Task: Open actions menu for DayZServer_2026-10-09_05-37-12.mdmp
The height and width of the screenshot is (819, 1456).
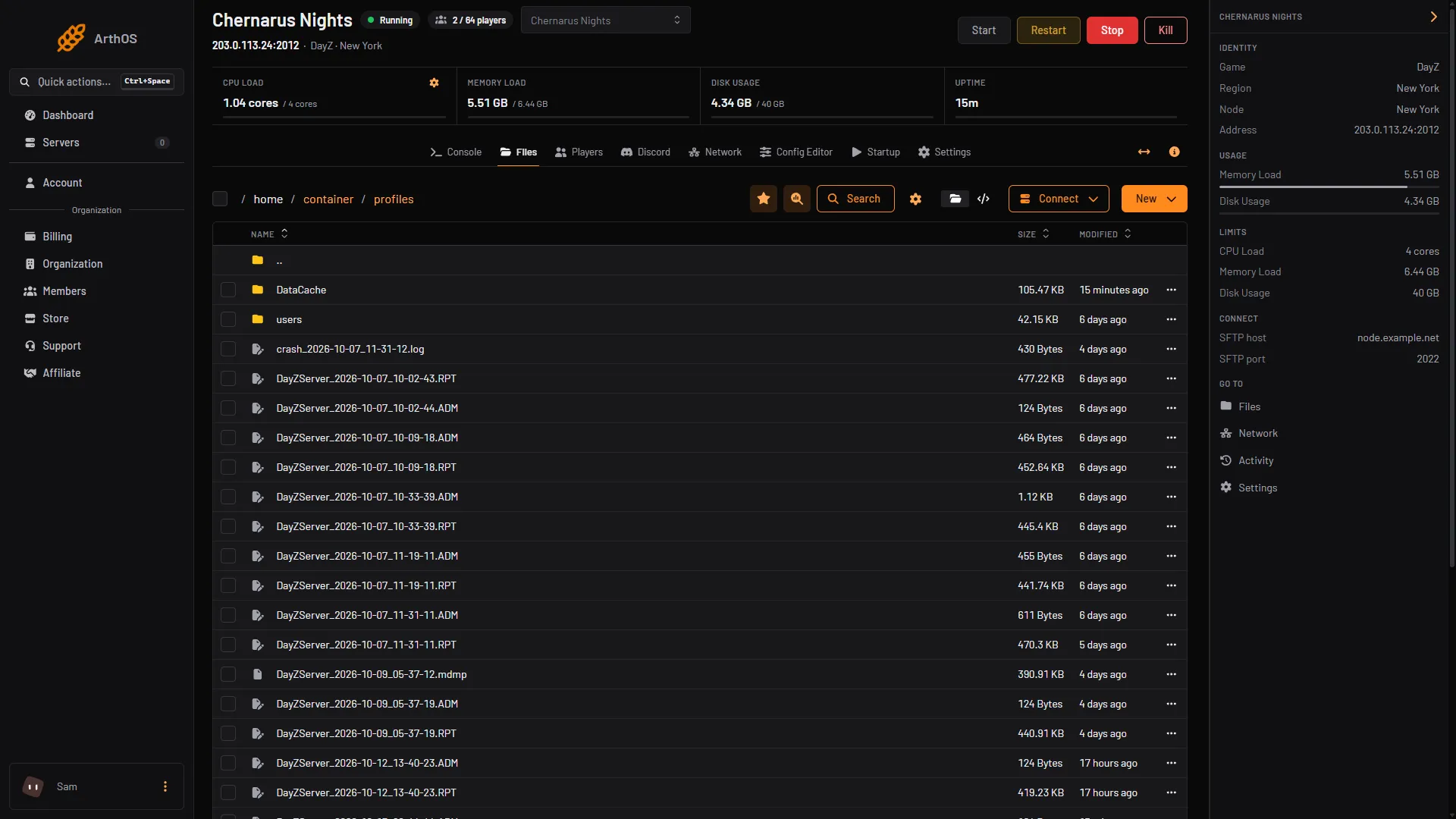Action: [1172, 674]
